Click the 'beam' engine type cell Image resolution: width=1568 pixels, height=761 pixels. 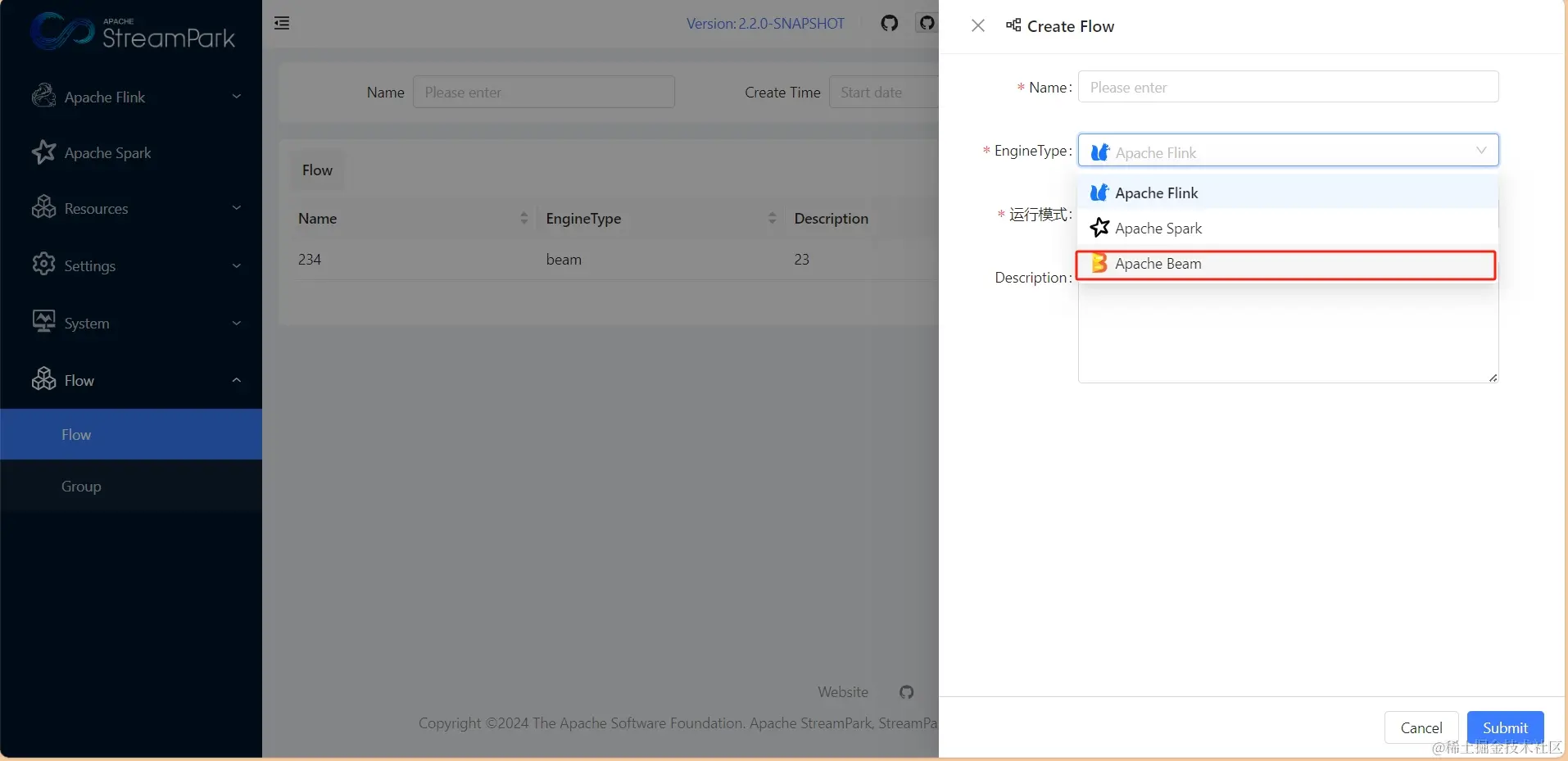pos(564,259)
